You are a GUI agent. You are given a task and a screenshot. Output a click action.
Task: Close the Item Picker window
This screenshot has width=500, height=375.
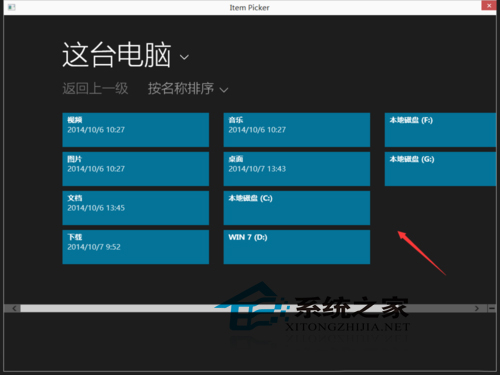489,5
